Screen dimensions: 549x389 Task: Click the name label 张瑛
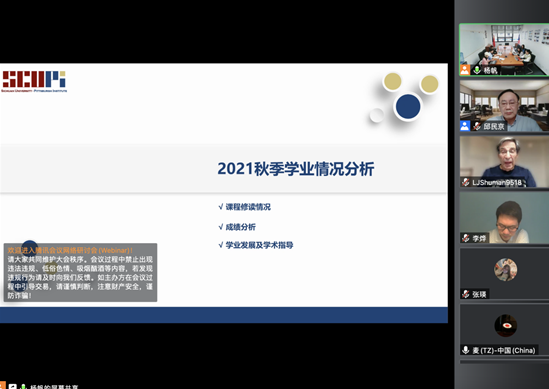[x=479, y=294]
